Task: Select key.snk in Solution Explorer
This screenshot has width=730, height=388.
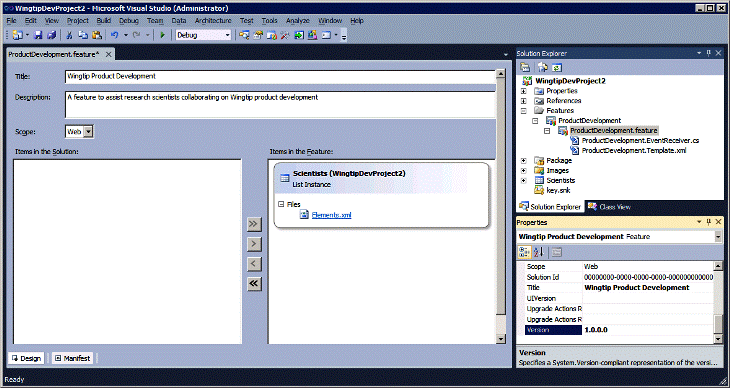Action: (558, 191)
